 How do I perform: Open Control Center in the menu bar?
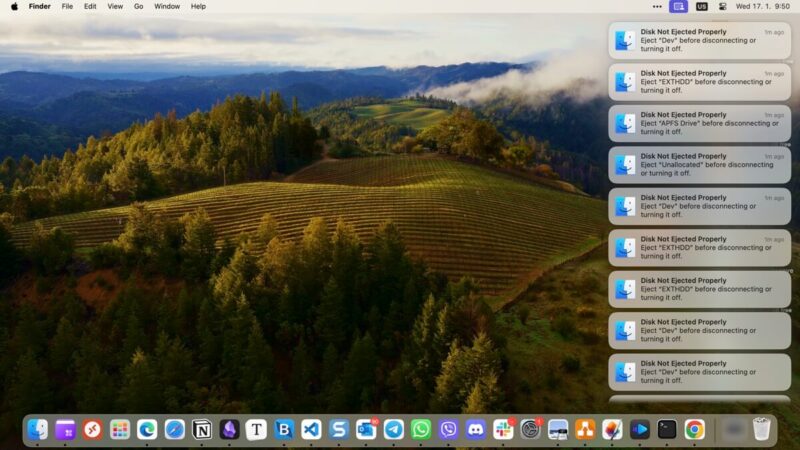coord(722,7)
